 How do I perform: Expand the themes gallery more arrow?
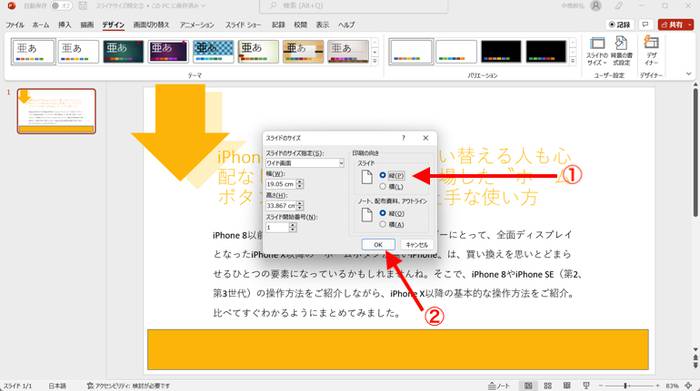point(375,61)
